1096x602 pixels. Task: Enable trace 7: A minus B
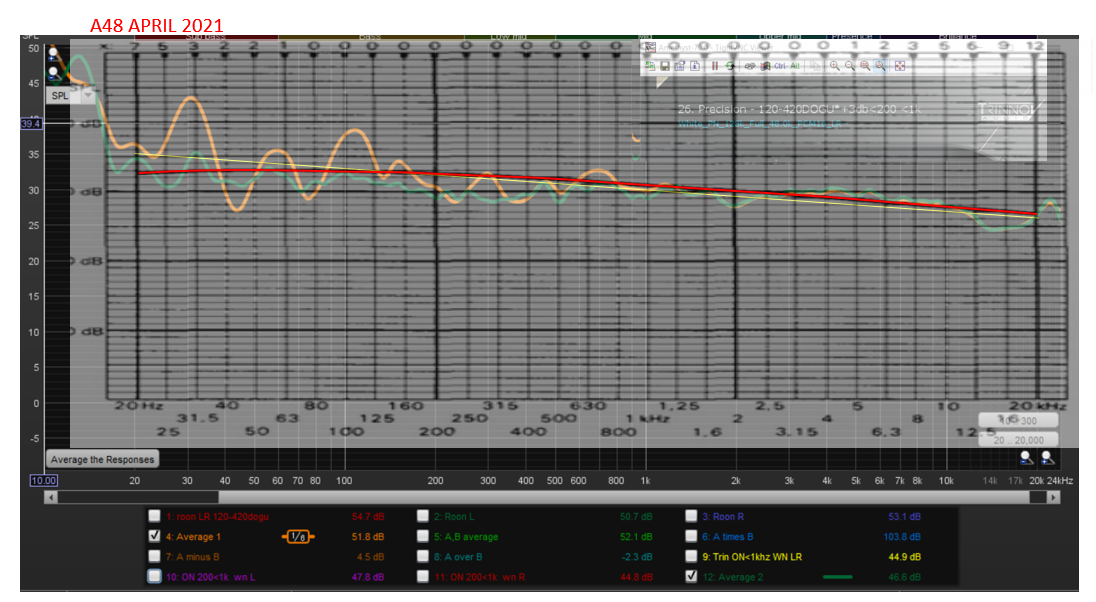click(x=154, y=557)
